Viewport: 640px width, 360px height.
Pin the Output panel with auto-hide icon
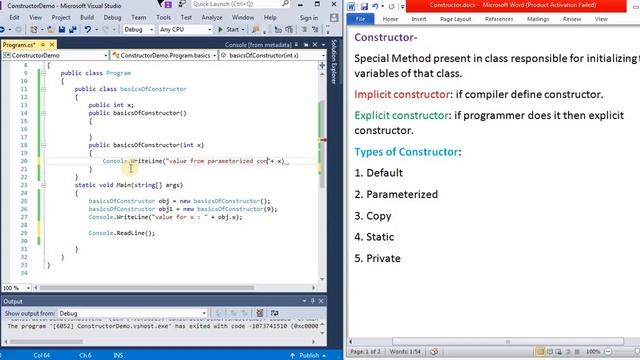pyautogui.click(x=313, y=301)
